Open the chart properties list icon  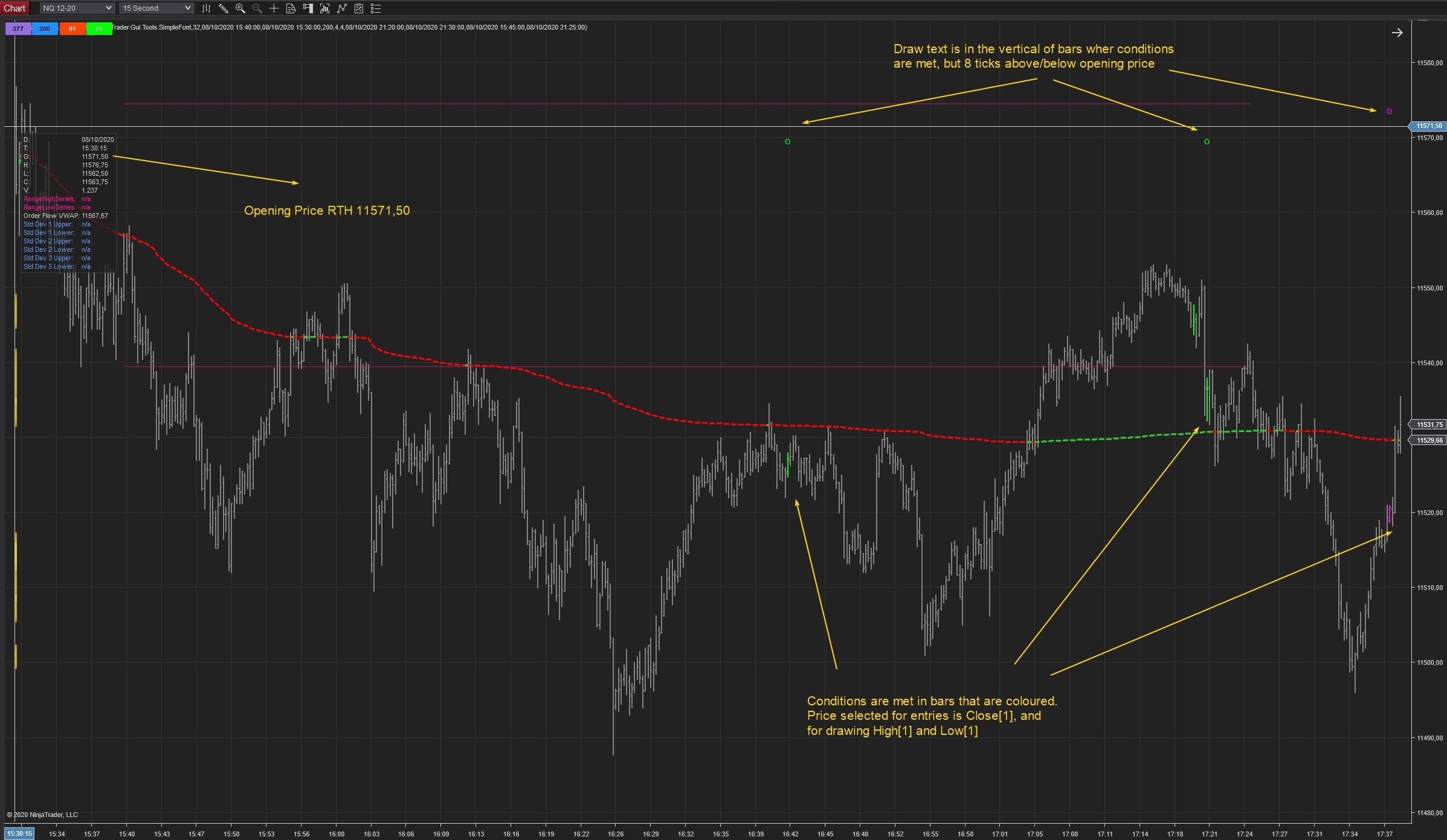[375, 8]
